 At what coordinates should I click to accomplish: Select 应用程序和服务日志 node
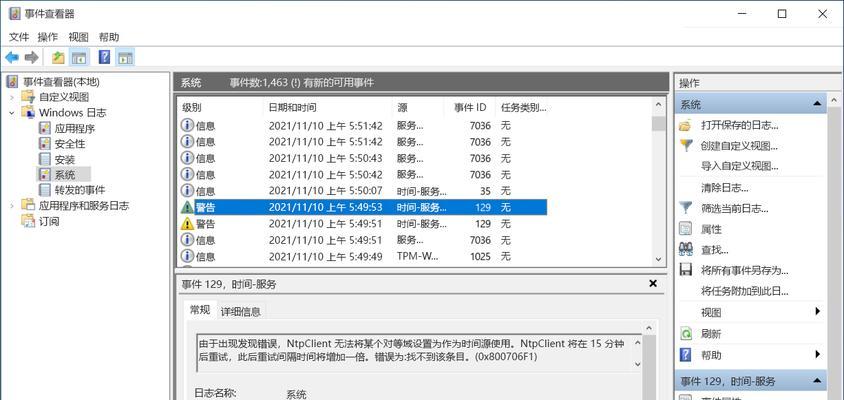[x=83, y=206]
